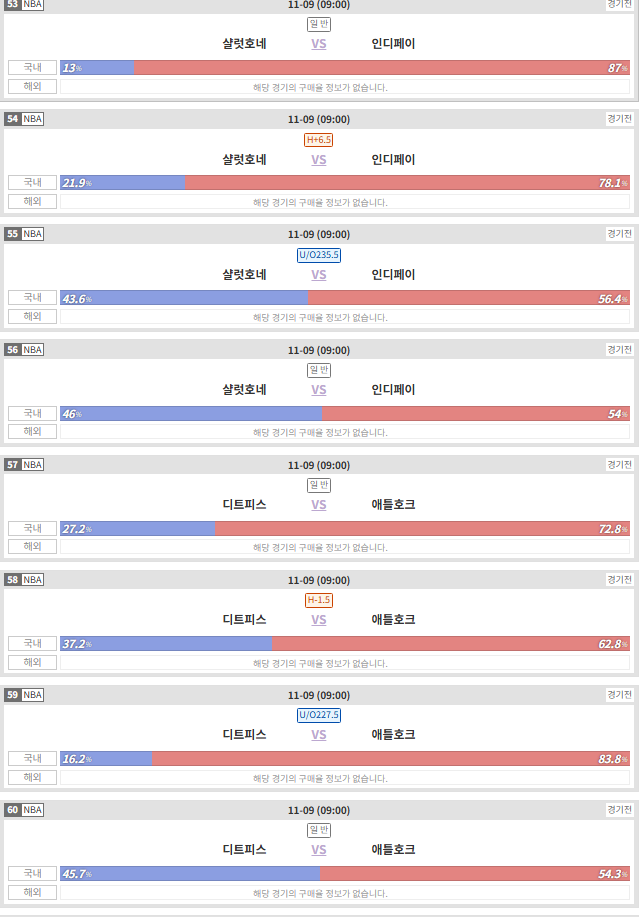This screenshot has width=639, height=917.
Task: Select the U/O235.5 over-under badge
Action: click(x=319, y=255)
